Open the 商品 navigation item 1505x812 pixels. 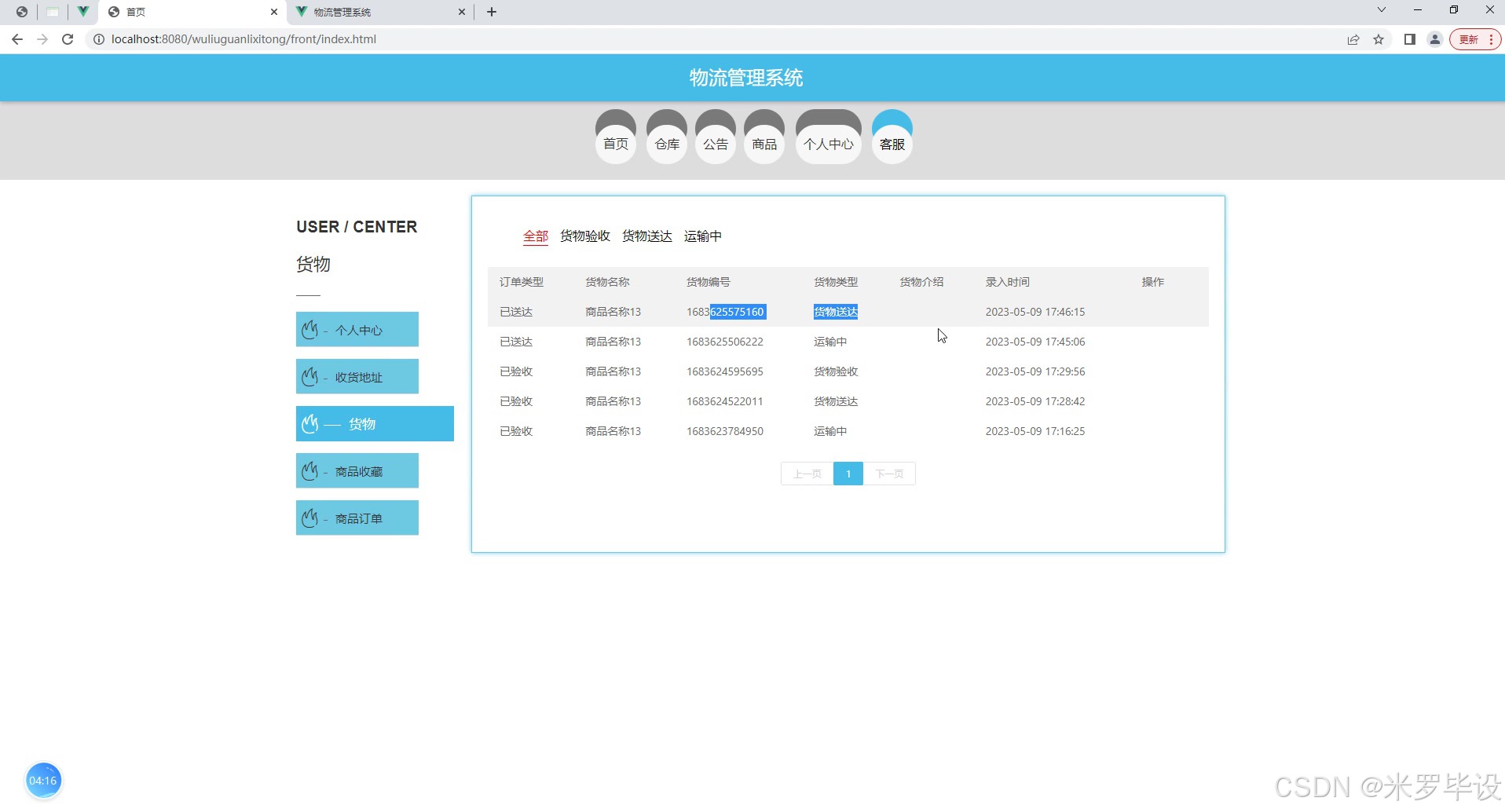click(x=764, y=137)
